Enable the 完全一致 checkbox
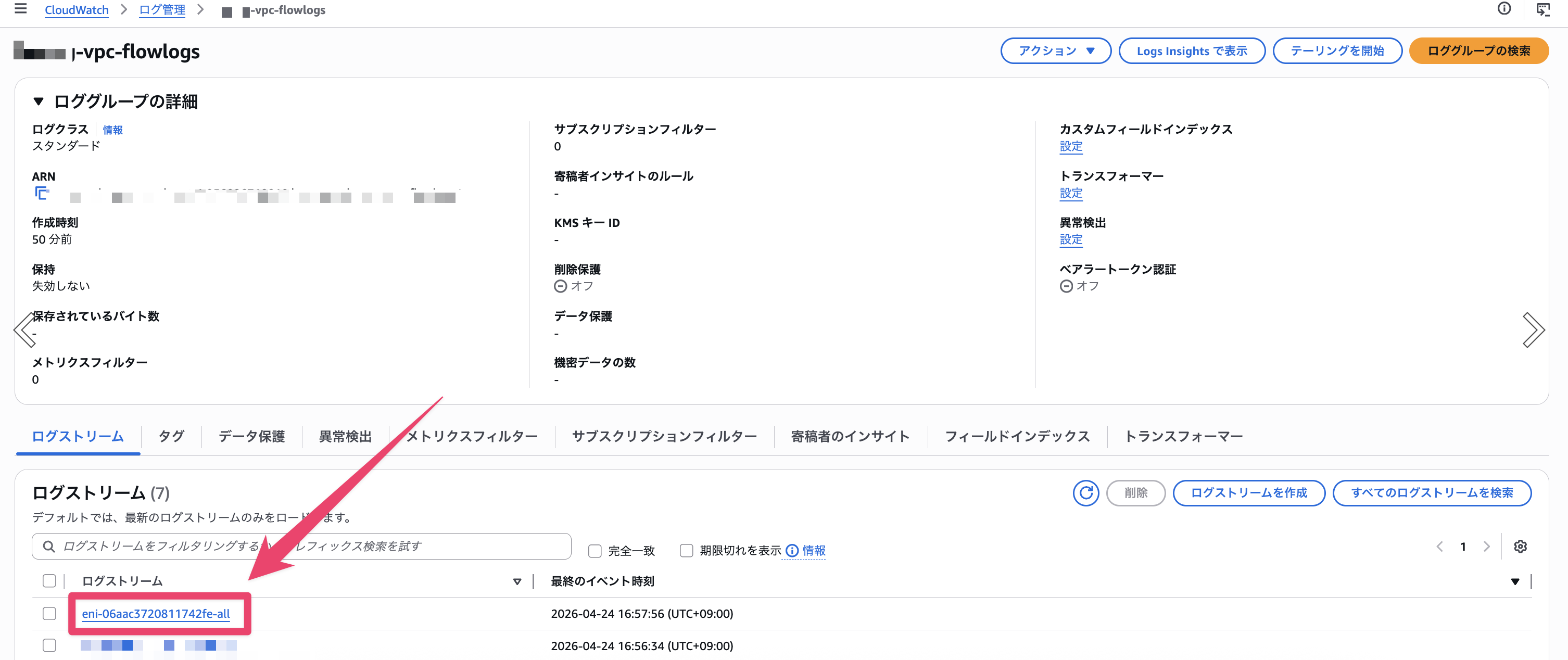 [595, 550]
